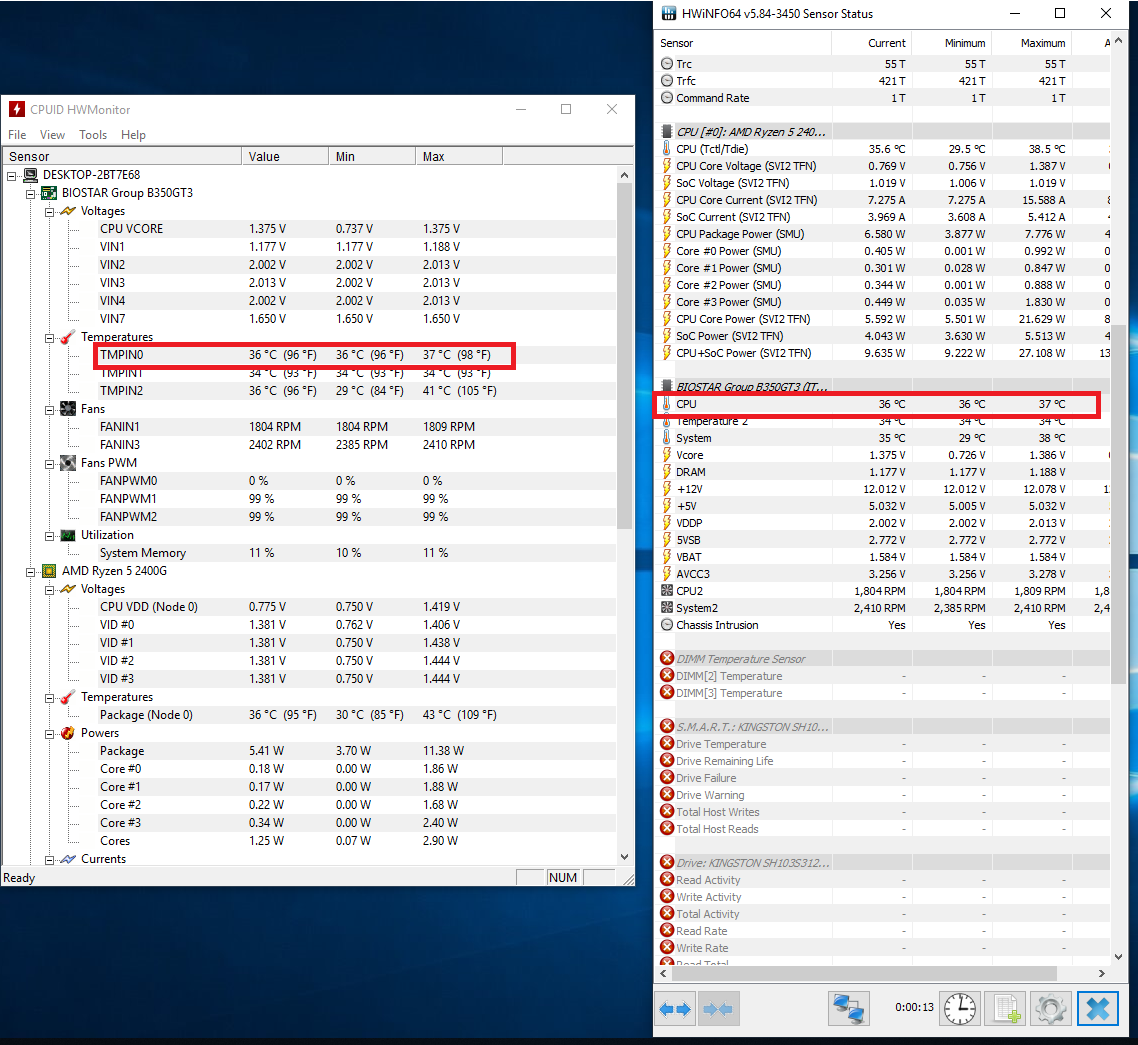Collapse the DESKTOP-2BT7E68 tree node
The width and height of the screenshot is (1138, 1045).
(x=13, y=175)
